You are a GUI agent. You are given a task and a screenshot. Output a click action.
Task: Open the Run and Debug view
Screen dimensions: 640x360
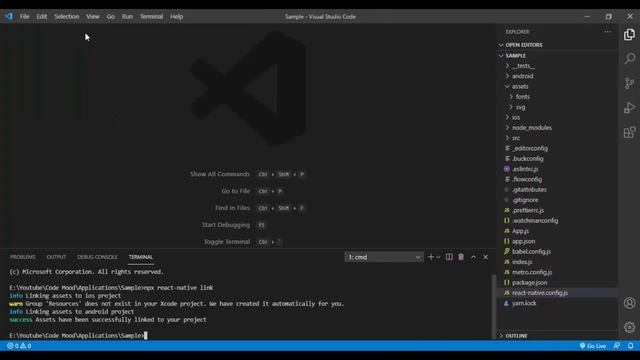pyautogui.click(x=629, y=108)
